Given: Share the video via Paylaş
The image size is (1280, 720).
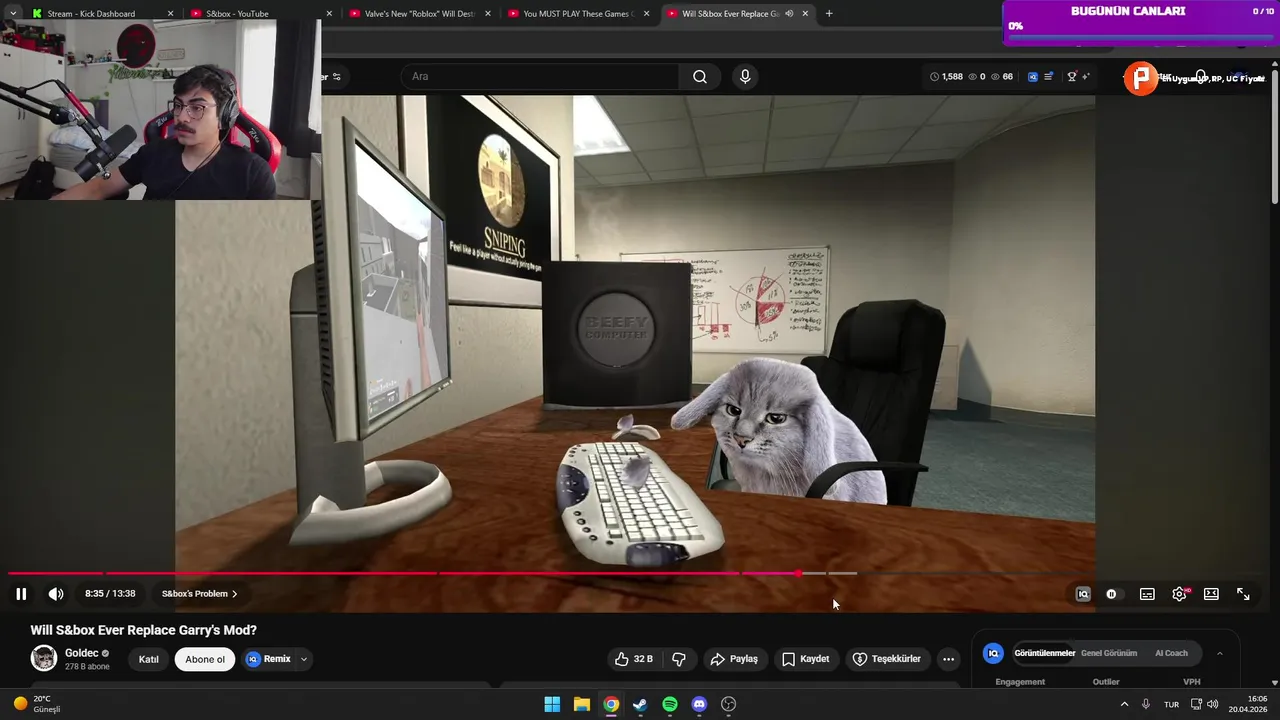Looking at the screenshot, I should tap(734, 659).
